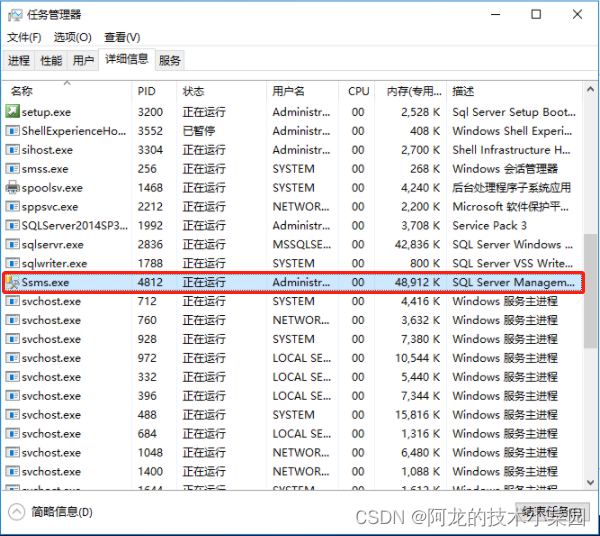Click icon of svchost.exe PID 972
Screen dimensions: 600x536
(x=12, y=358)
